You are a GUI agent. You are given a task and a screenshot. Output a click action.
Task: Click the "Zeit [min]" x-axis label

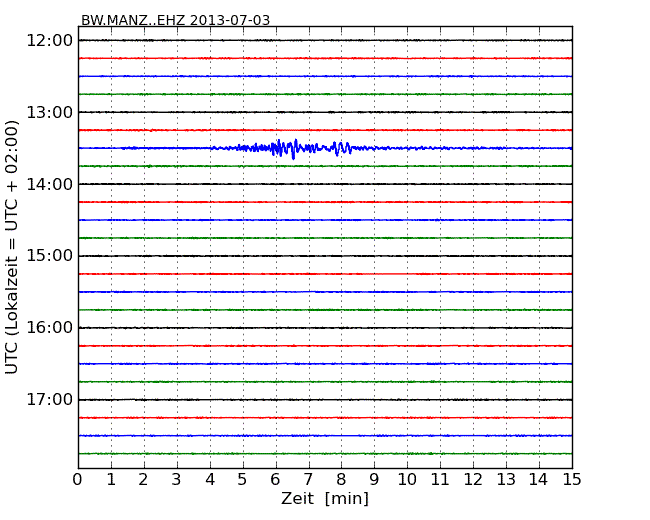325,498
